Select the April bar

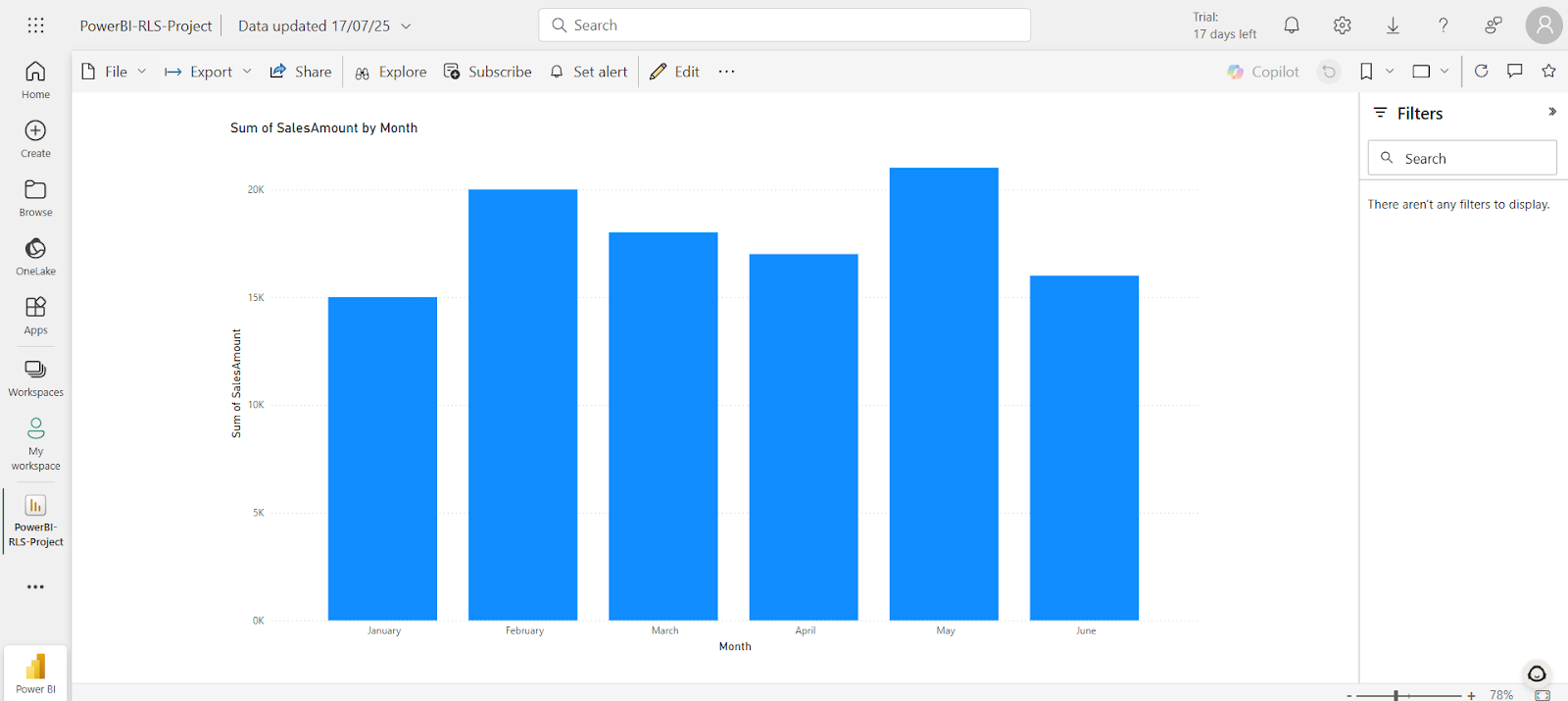pyautogui.click(x=804, y=437)
